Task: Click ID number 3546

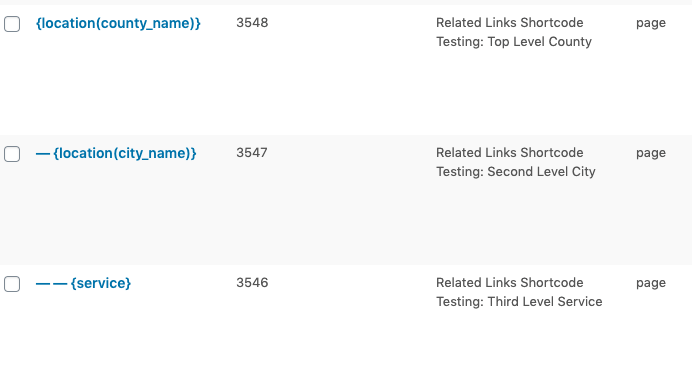Action: (252, 283)
